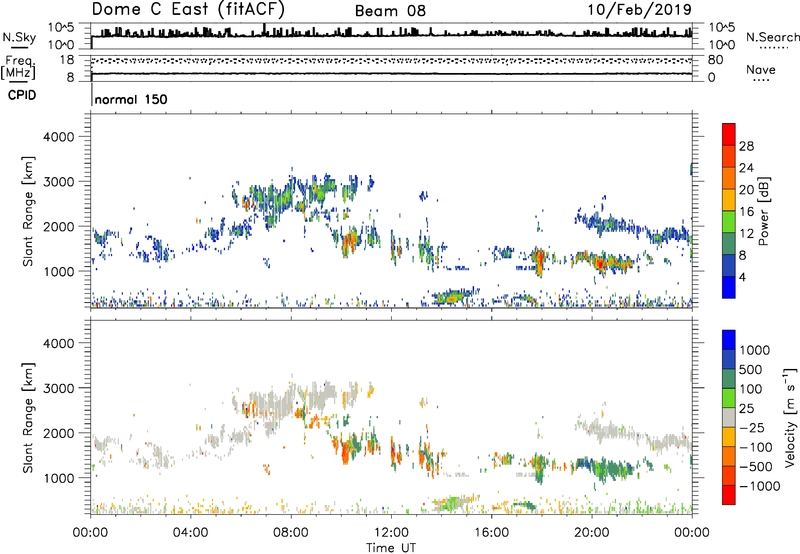The image size is (800, 554).
Task: Click the "12" power colorbar label
Action: coord(746,234)
